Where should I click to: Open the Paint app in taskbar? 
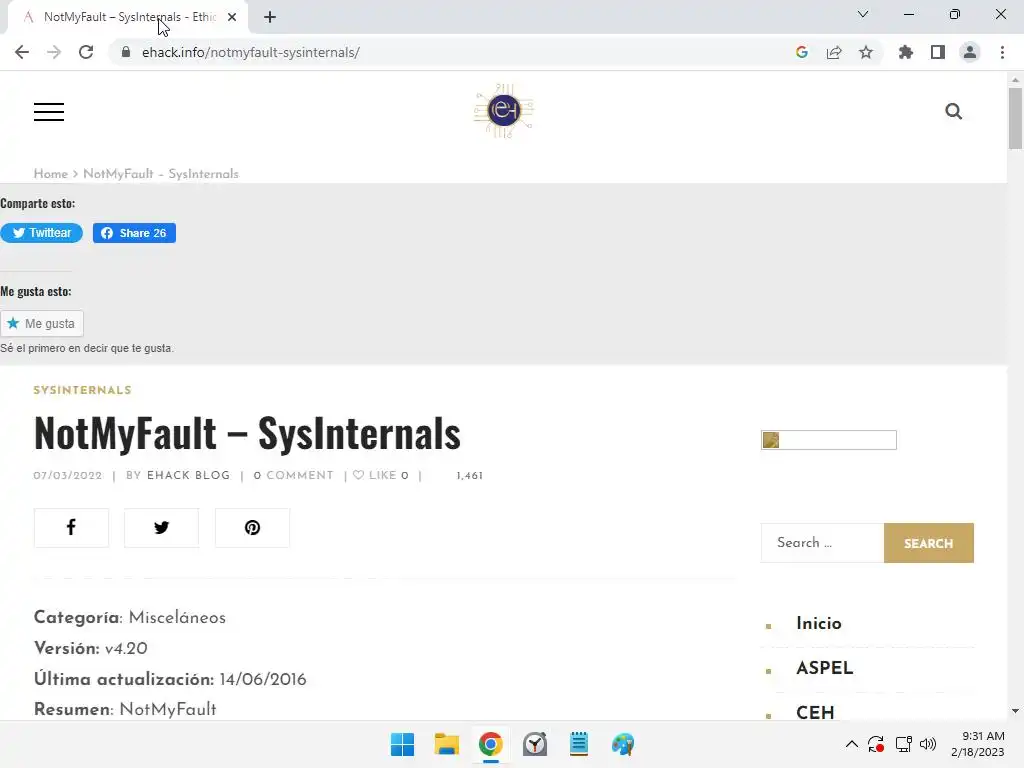click(x=623, y=744)
